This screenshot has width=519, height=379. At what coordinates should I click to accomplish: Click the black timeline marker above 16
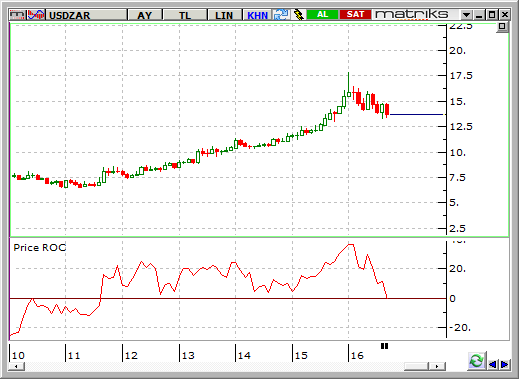(x=384, y=346)
